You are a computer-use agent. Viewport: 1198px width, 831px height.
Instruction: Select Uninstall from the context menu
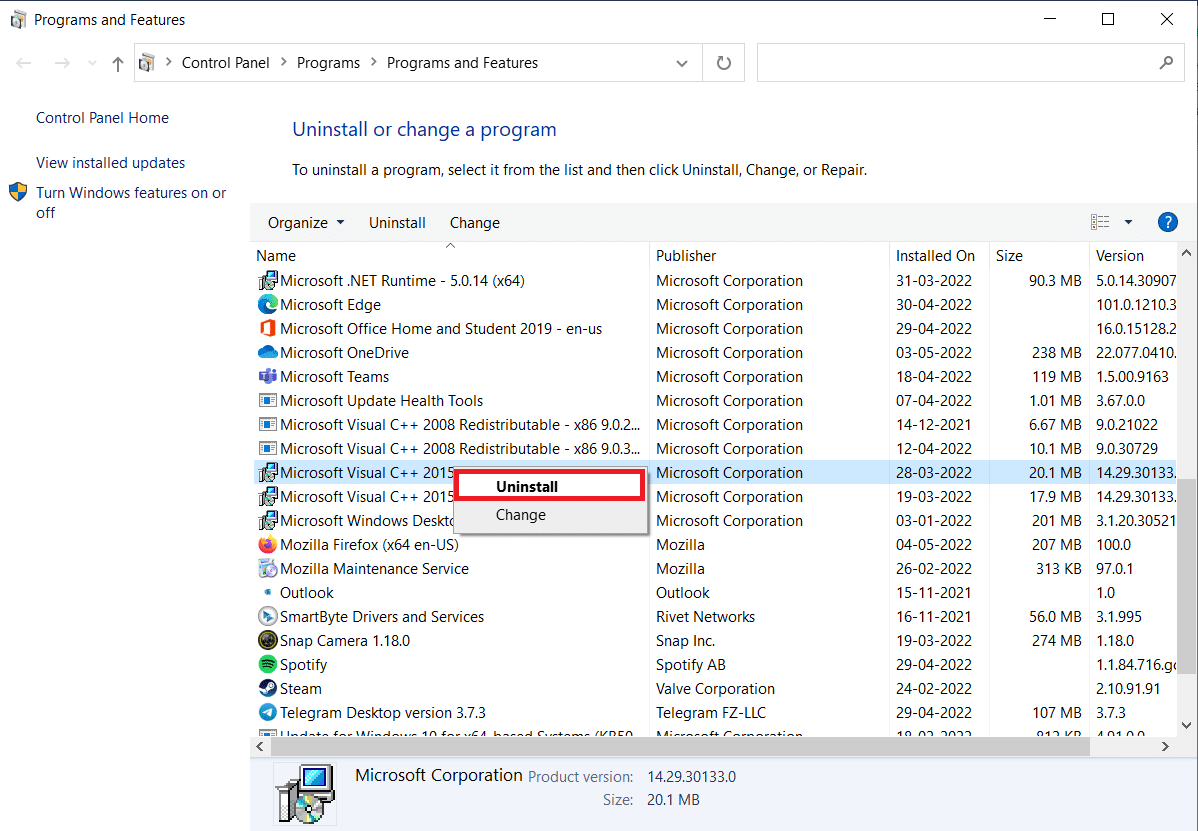point(549,487)
